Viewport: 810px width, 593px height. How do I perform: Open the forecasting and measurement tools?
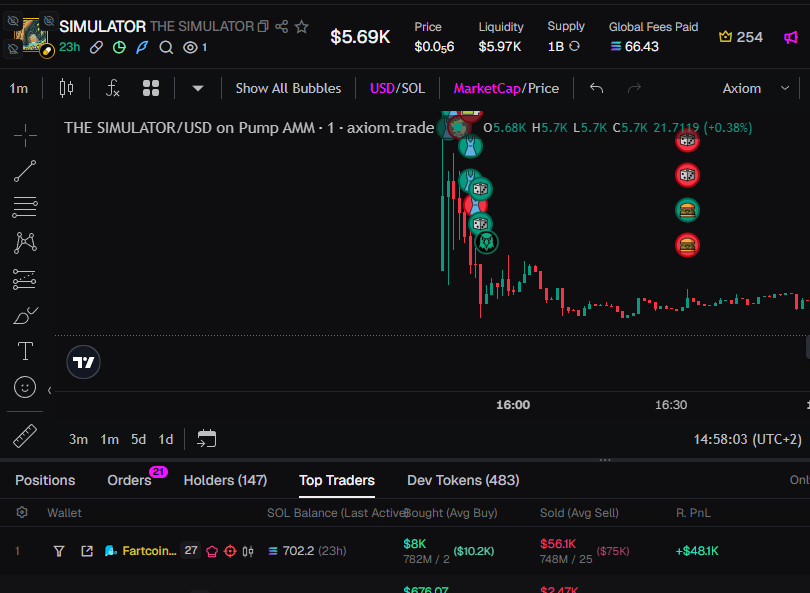point(25,279)
